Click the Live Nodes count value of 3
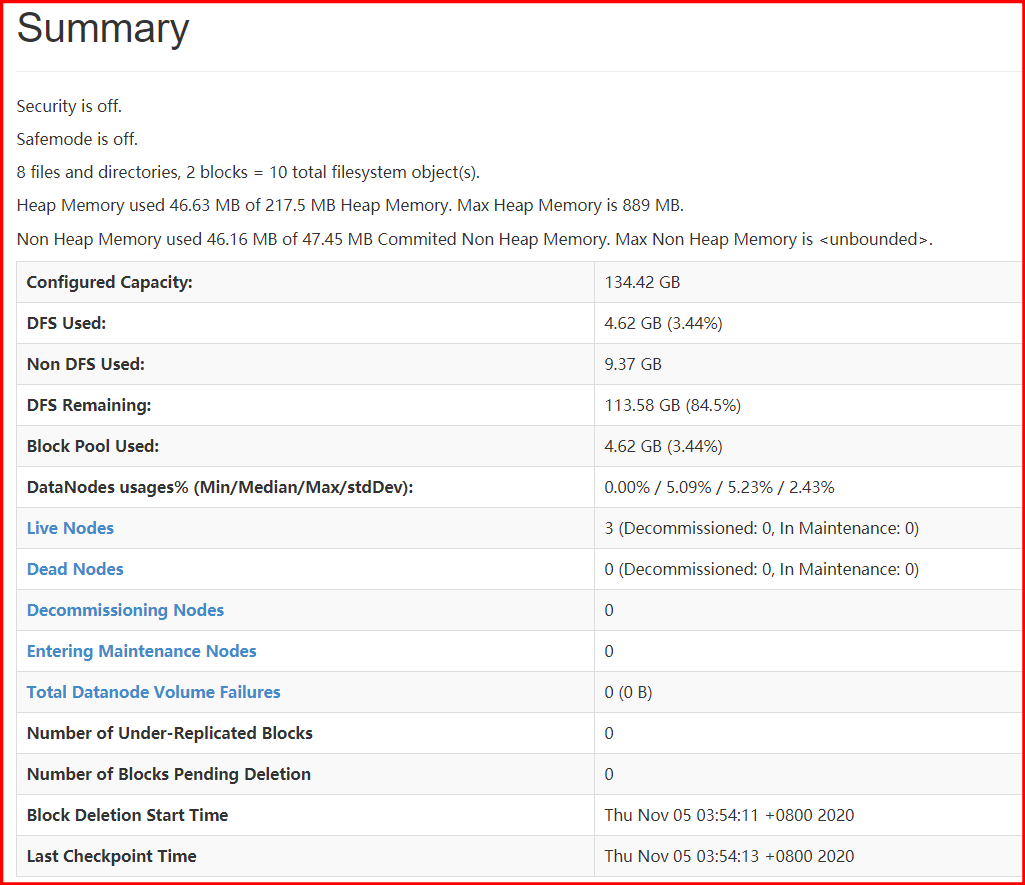Screen dimensions: 1025x885 [x=762, y=528]
